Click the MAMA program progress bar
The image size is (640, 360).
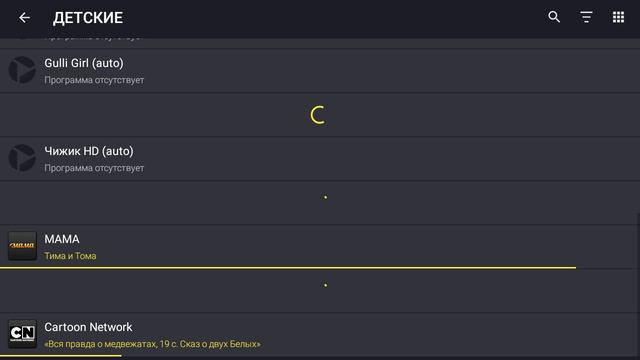tap(288, 268)
